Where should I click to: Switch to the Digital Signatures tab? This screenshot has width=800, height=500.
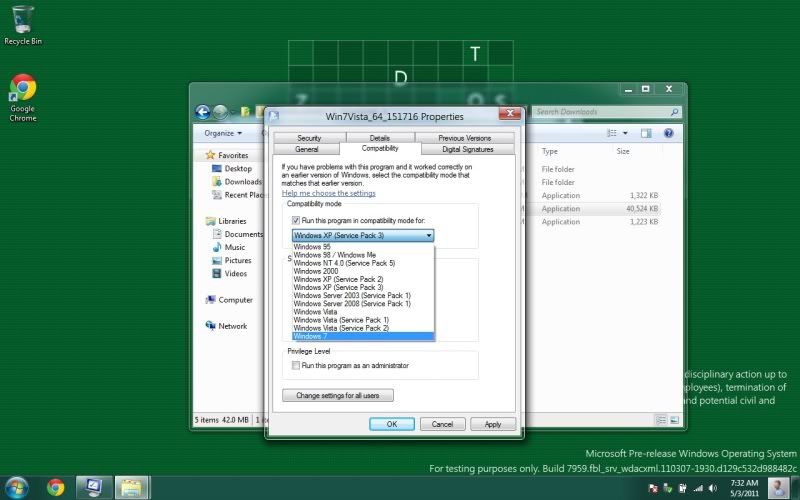[x=468, y=149]
